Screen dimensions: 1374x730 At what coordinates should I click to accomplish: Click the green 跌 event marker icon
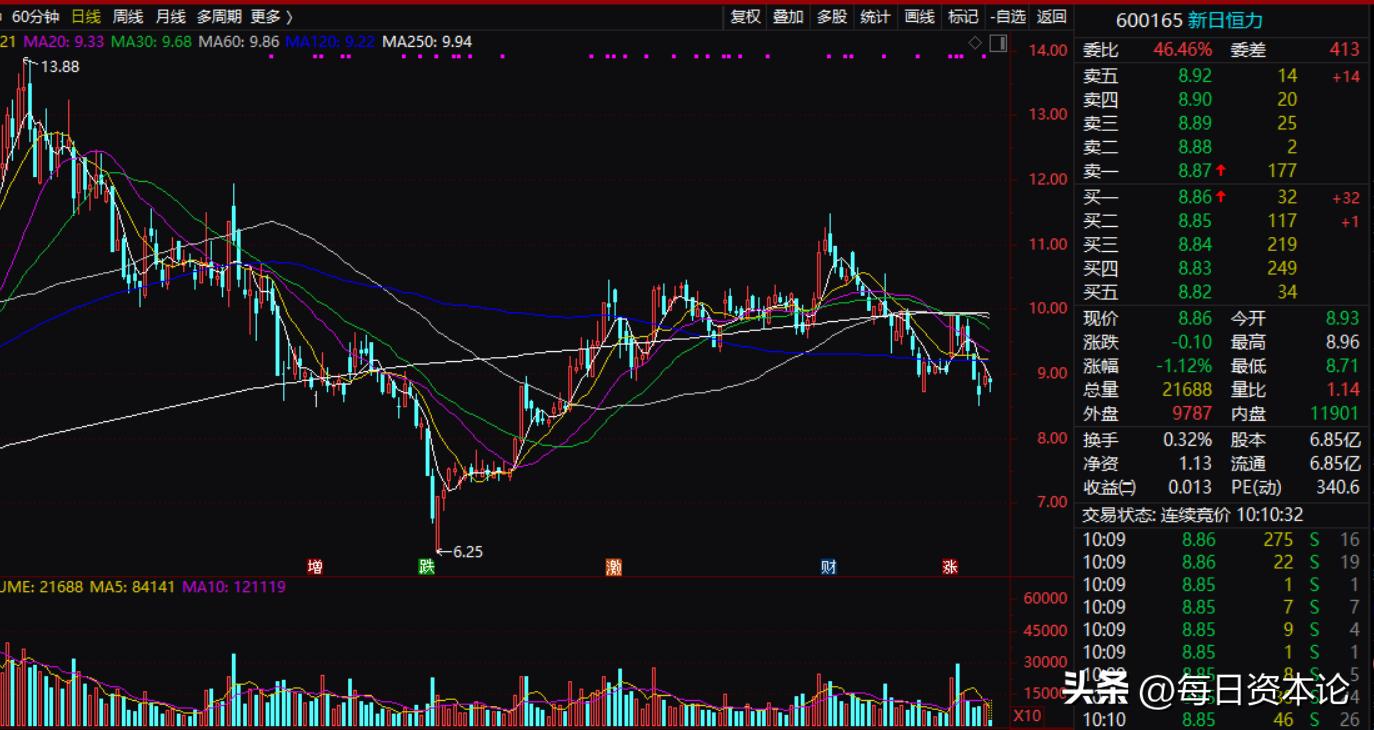[427, 567]
